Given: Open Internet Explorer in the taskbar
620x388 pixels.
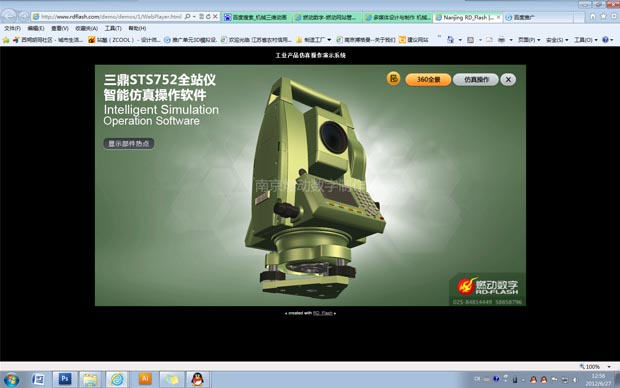Looking at the screenshot, I should tap(117, 380).
